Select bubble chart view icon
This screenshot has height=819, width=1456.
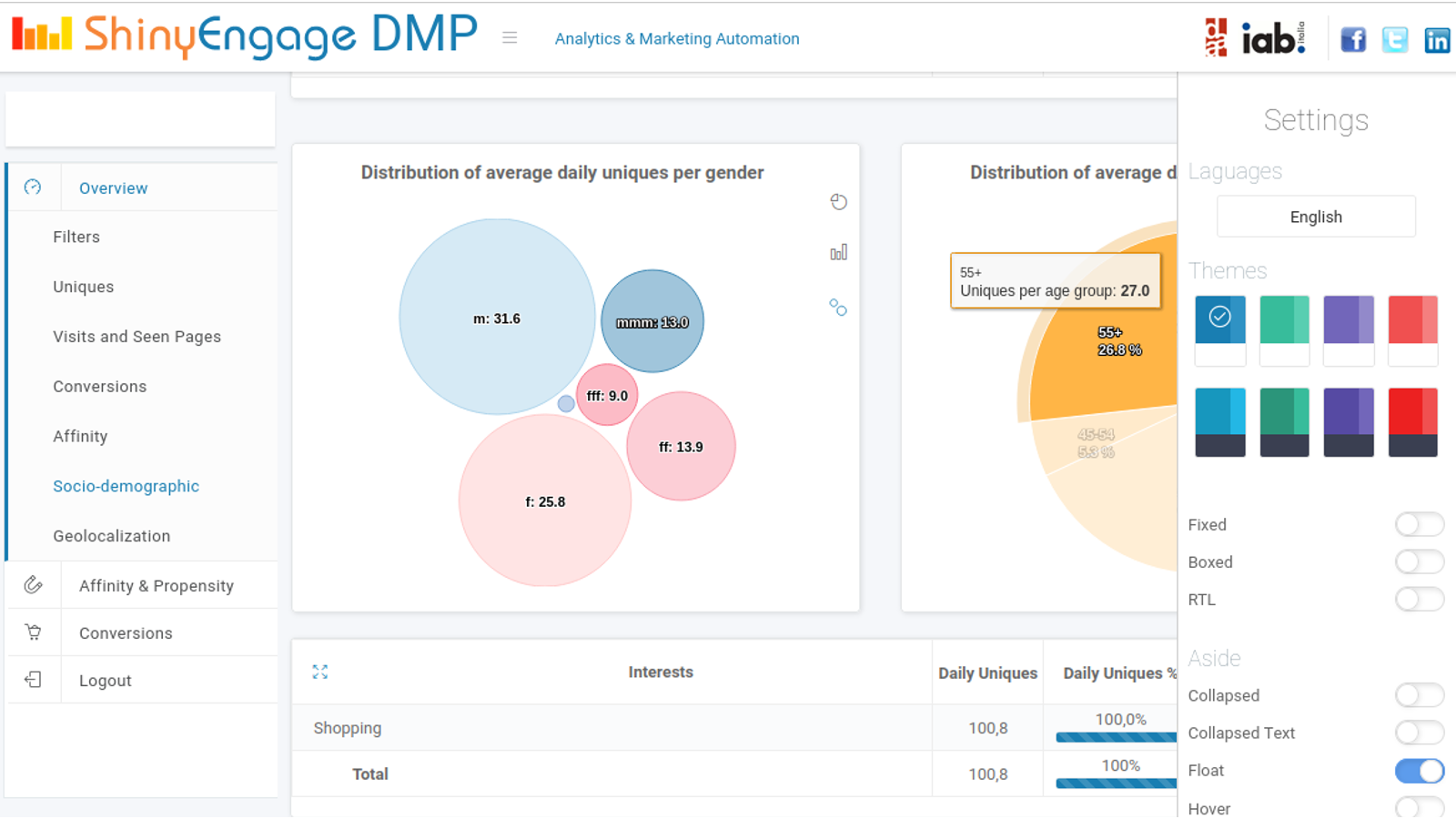(x=838, y=308)
